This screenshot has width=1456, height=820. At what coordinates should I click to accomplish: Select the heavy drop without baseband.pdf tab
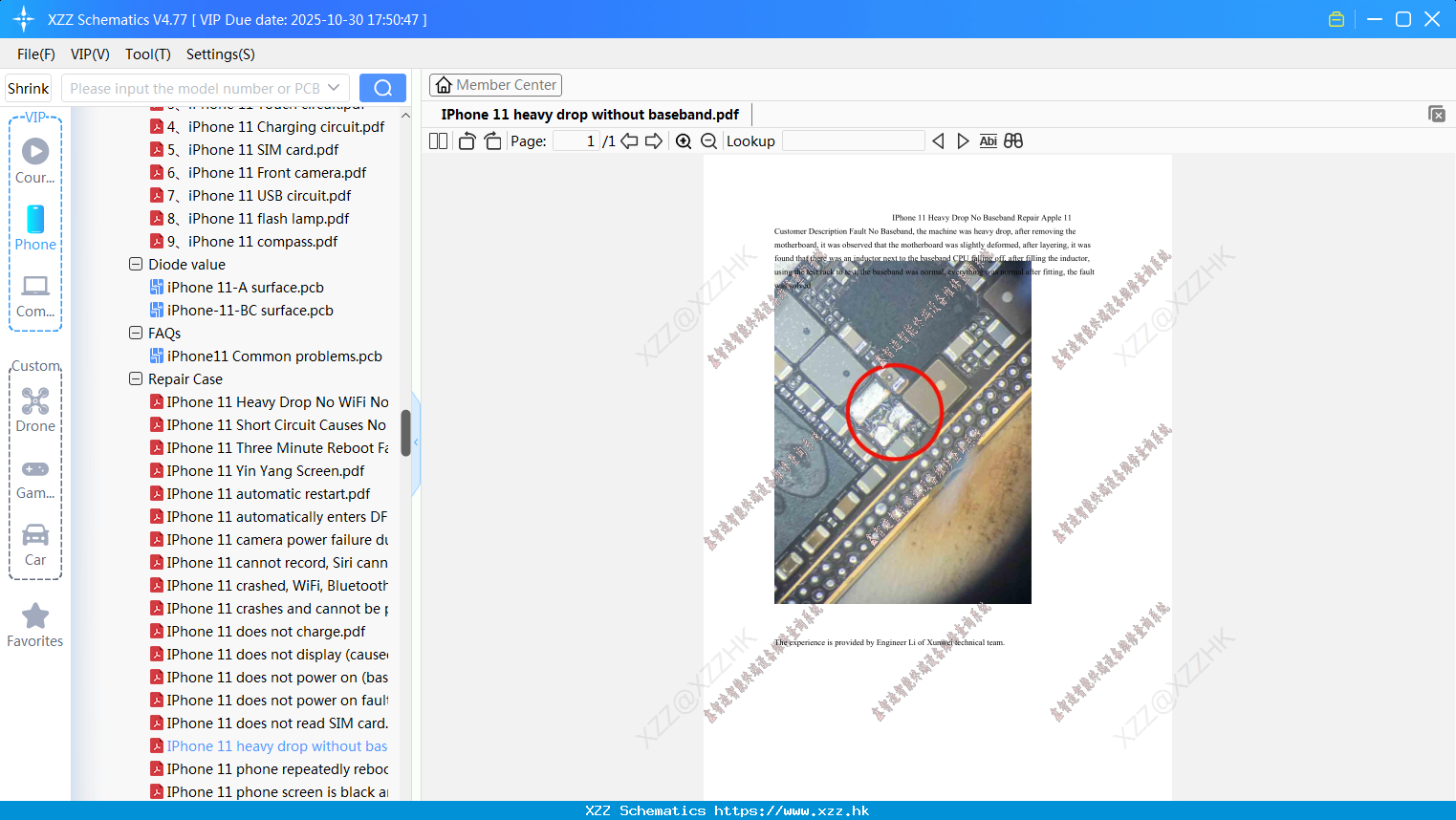click(x=590, y=115)
